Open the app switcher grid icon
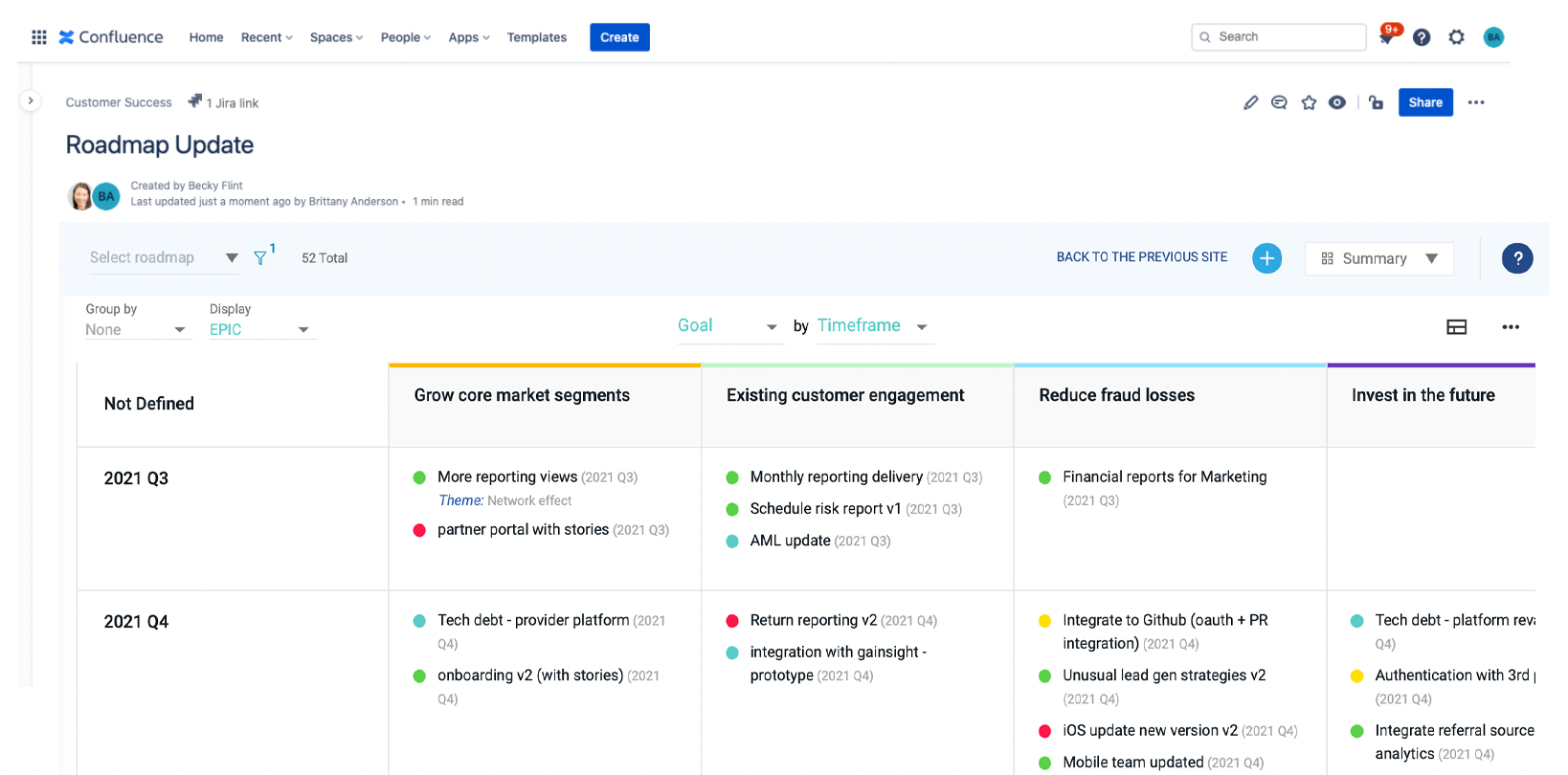This screenshot has width=1568, height=775. (x=39, y=37)
